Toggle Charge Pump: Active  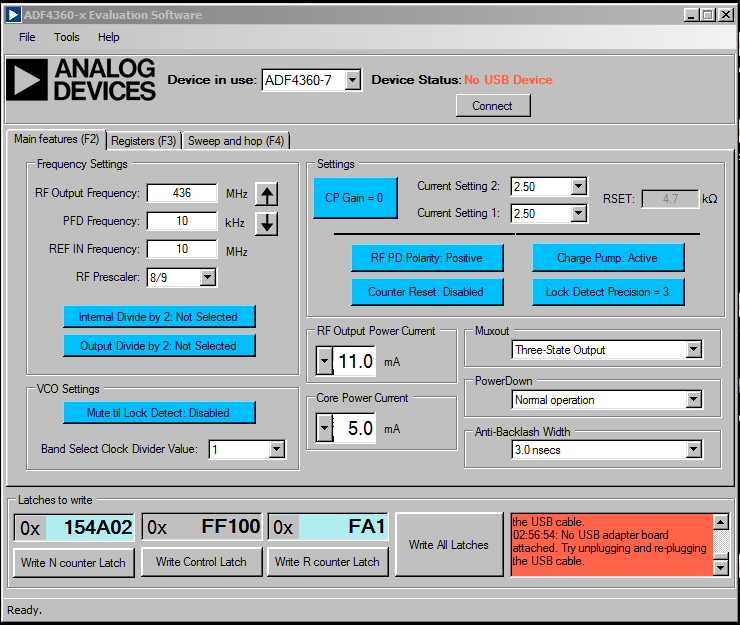pyautogui.click(x=608, y=258)
